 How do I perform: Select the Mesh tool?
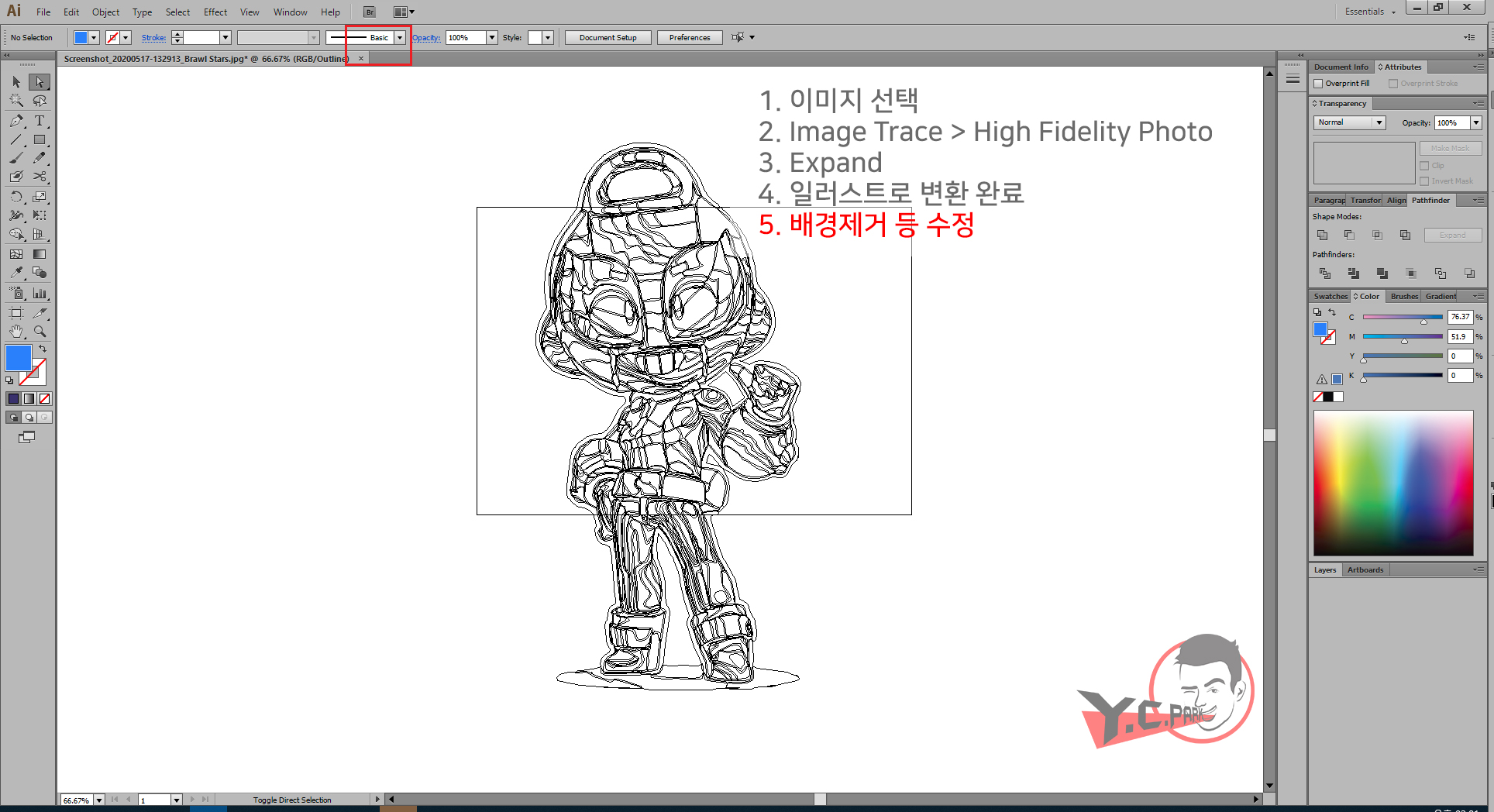tap(16, 254)
